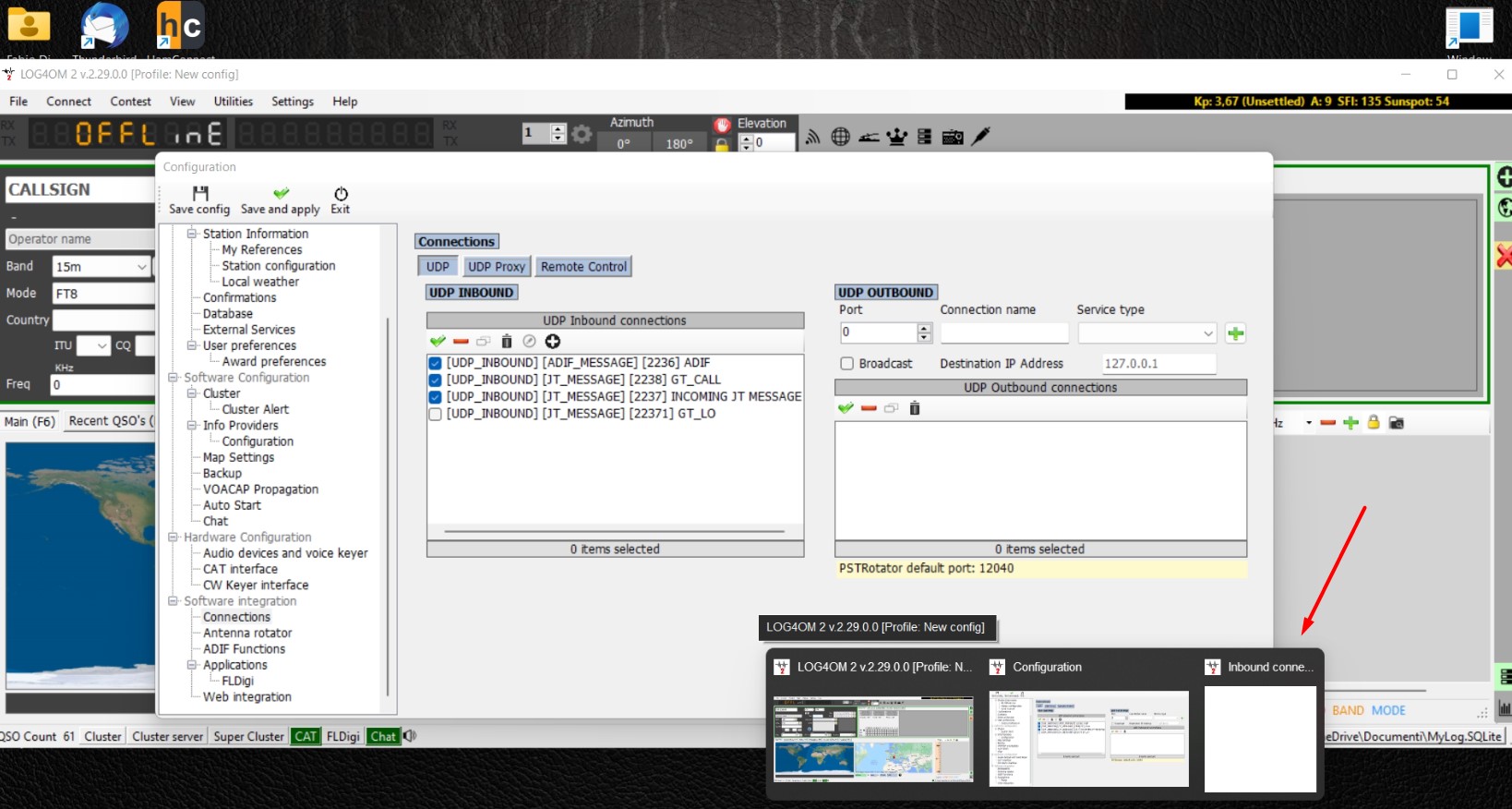Collapse the Software integration tree node
This screenshot has height=809, width=1512.
173,601
